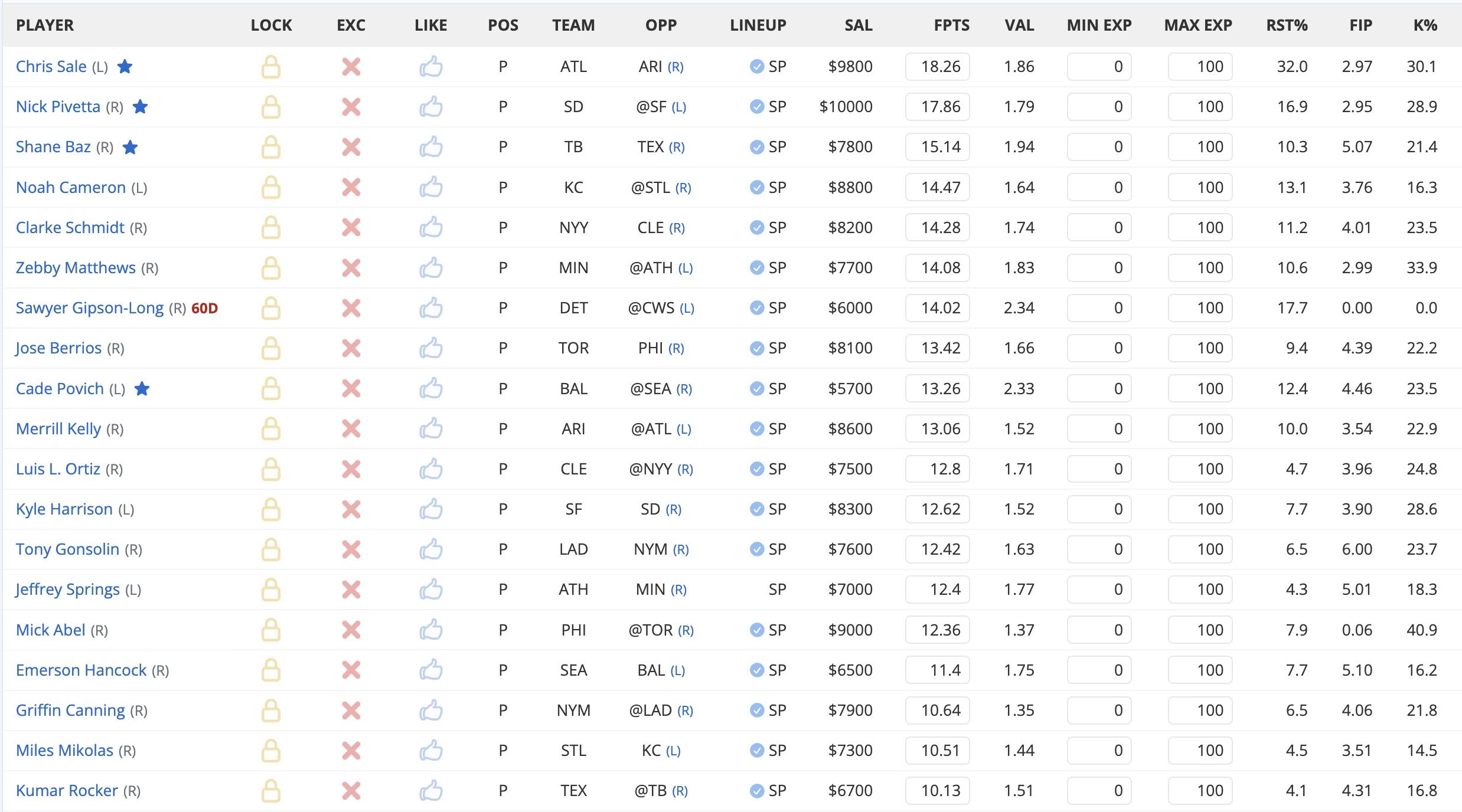Viewport: 1462px width, 812px height.
Task: Click the favorite star beside Chris Sale
Action: point(125,66)
